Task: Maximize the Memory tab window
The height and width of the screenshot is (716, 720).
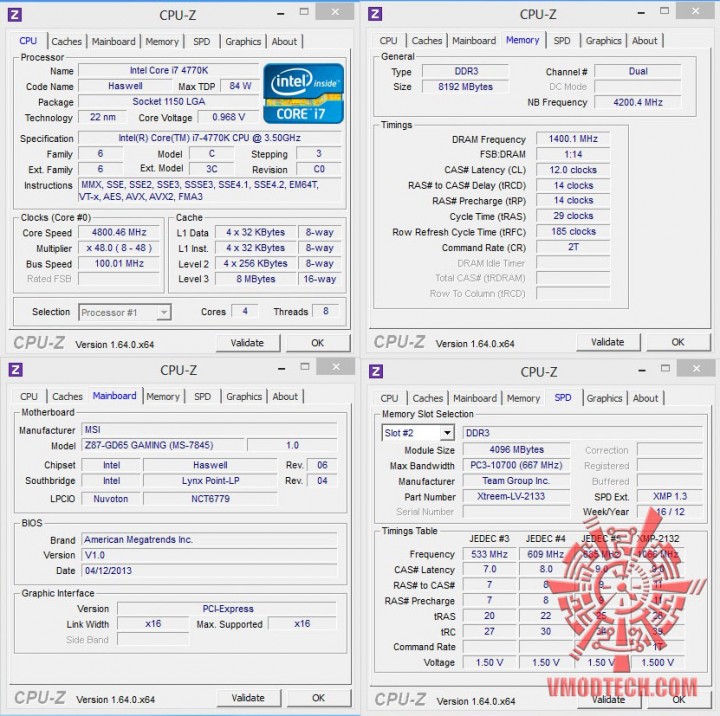Action: click(x=664, y=11)
